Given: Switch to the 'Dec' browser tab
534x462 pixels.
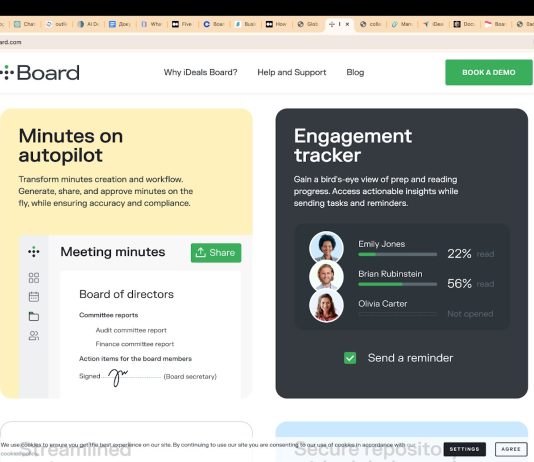Looking at the screenshot, I should (x=433, y=24).
